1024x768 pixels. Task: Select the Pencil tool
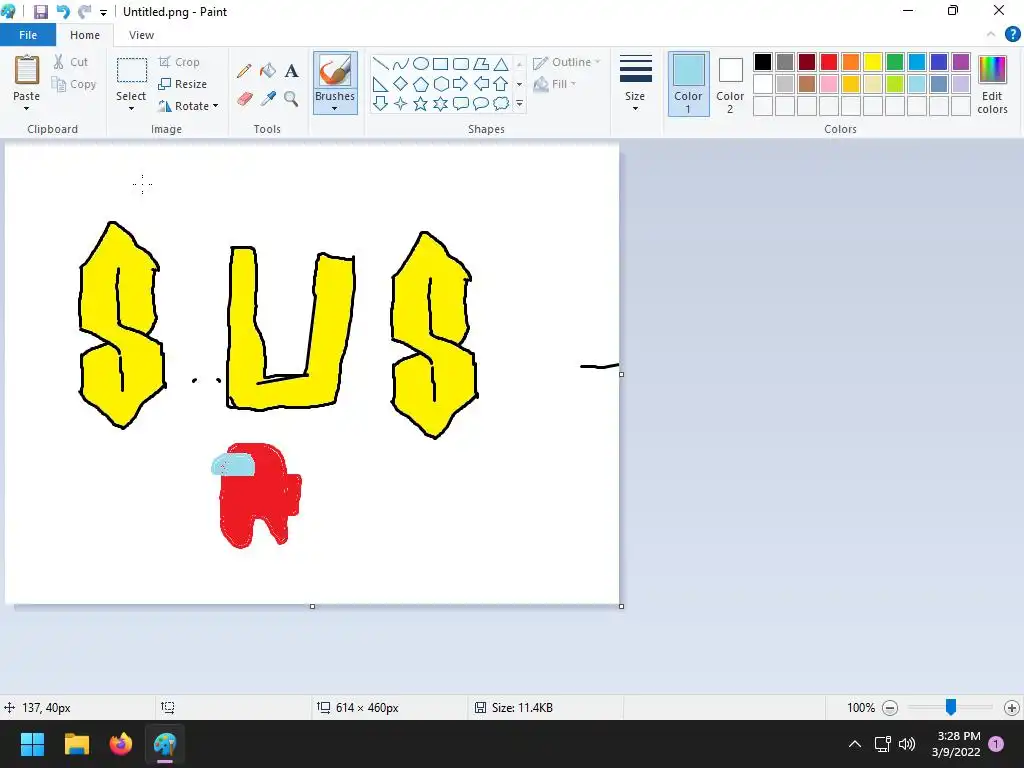[x=244, y=71]
